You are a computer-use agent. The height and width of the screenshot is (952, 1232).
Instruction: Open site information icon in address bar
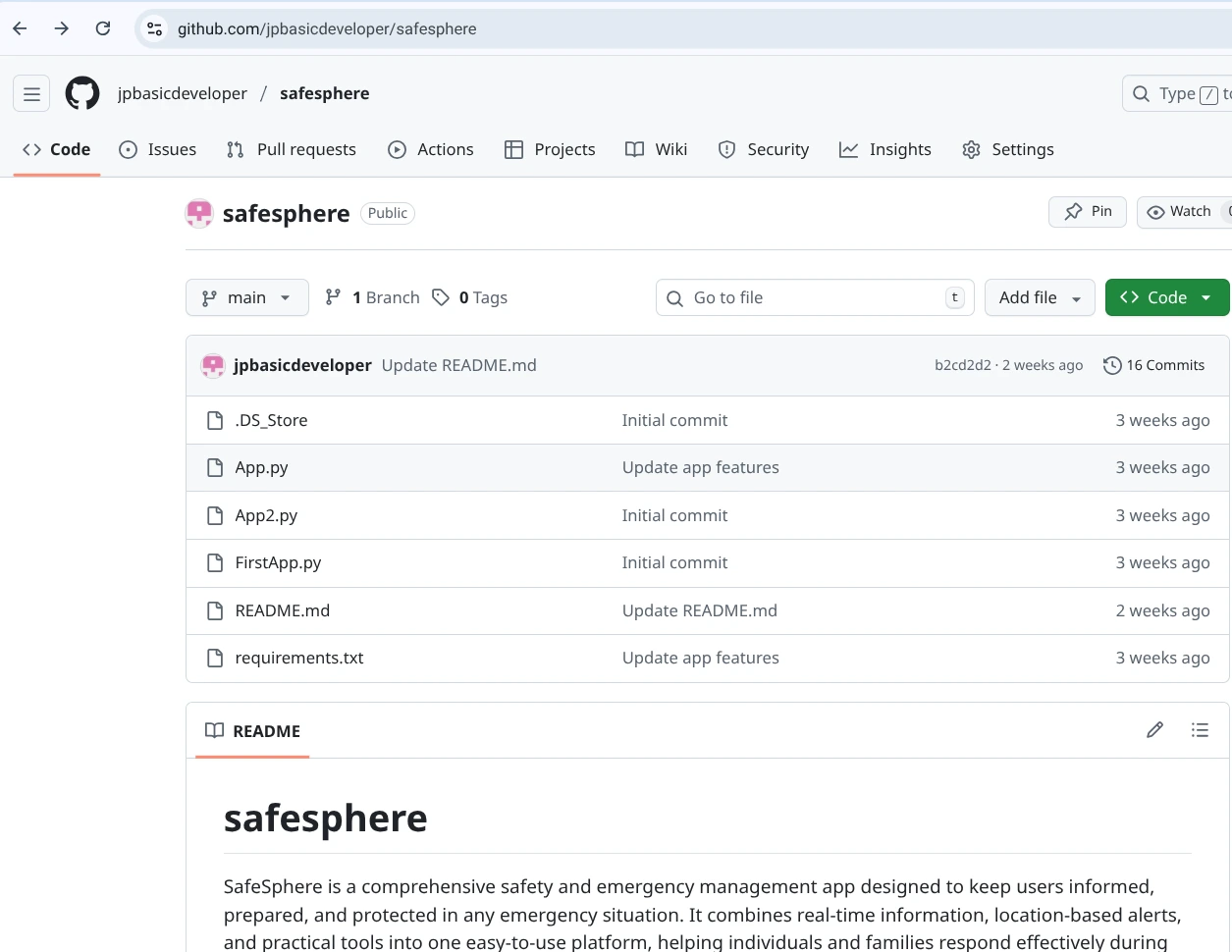155,28
